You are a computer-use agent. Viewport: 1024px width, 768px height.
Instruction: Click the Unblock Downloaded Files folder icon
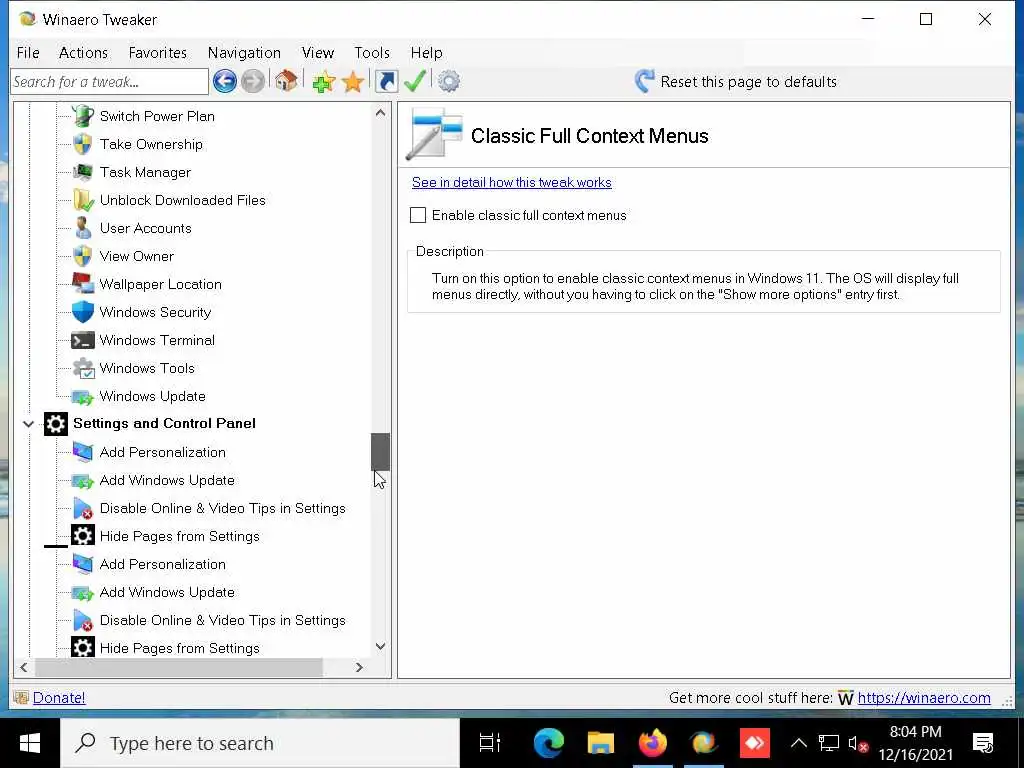83,200
